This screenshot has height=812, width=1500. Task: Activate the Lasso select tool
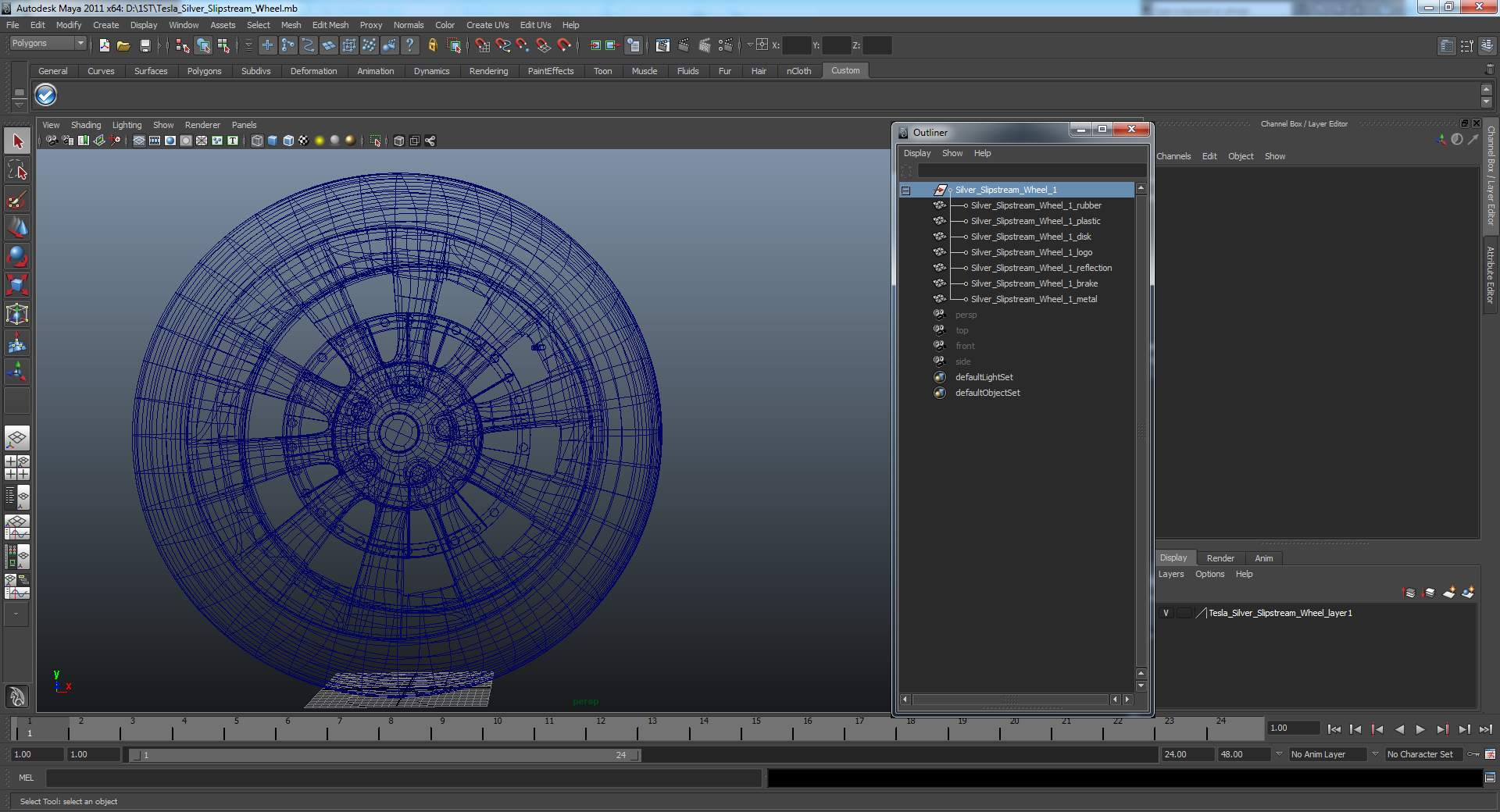pyautogui.click(x=17, y=170)
